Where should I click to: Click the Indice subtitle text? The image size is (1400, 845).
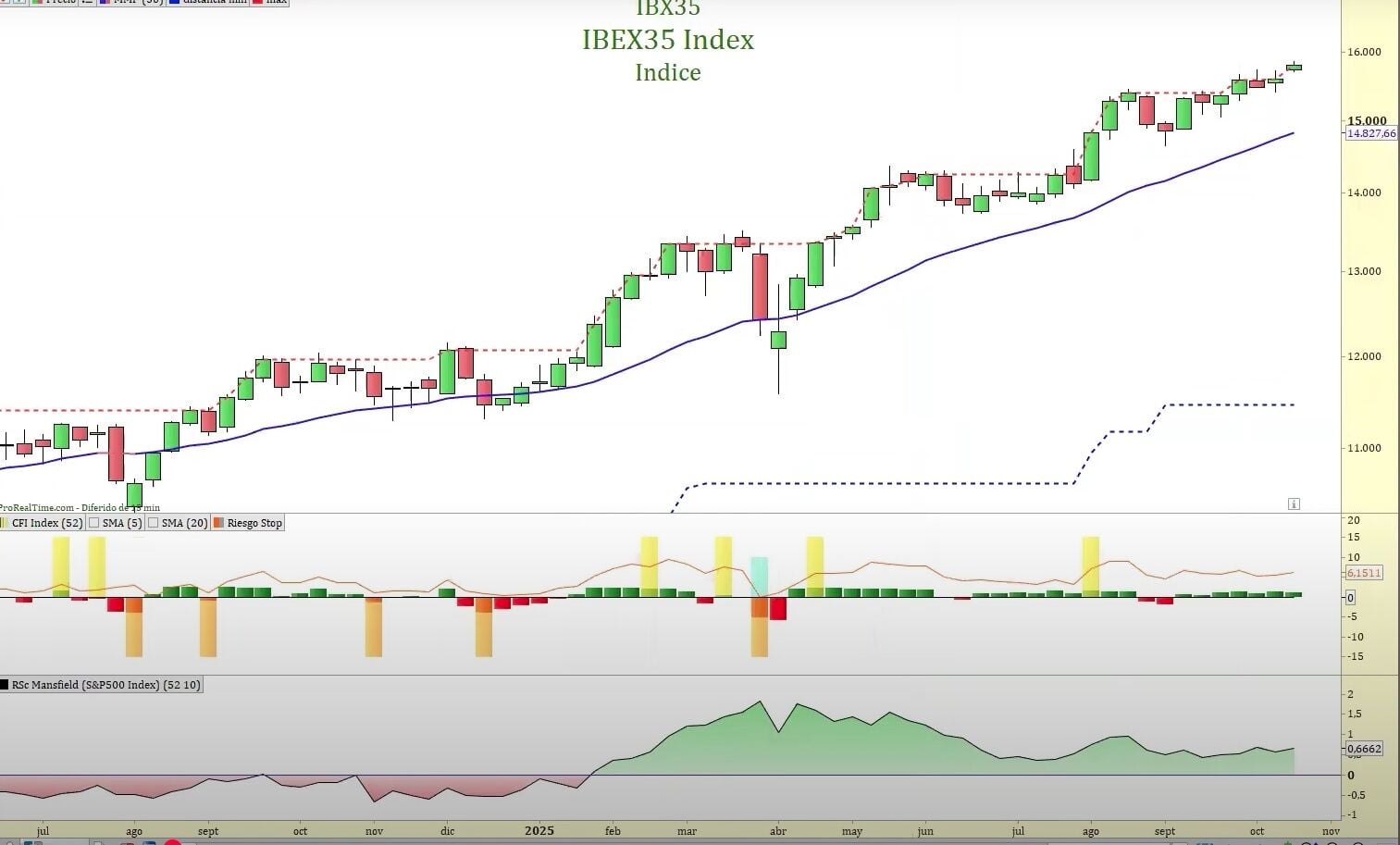(668, 72)
